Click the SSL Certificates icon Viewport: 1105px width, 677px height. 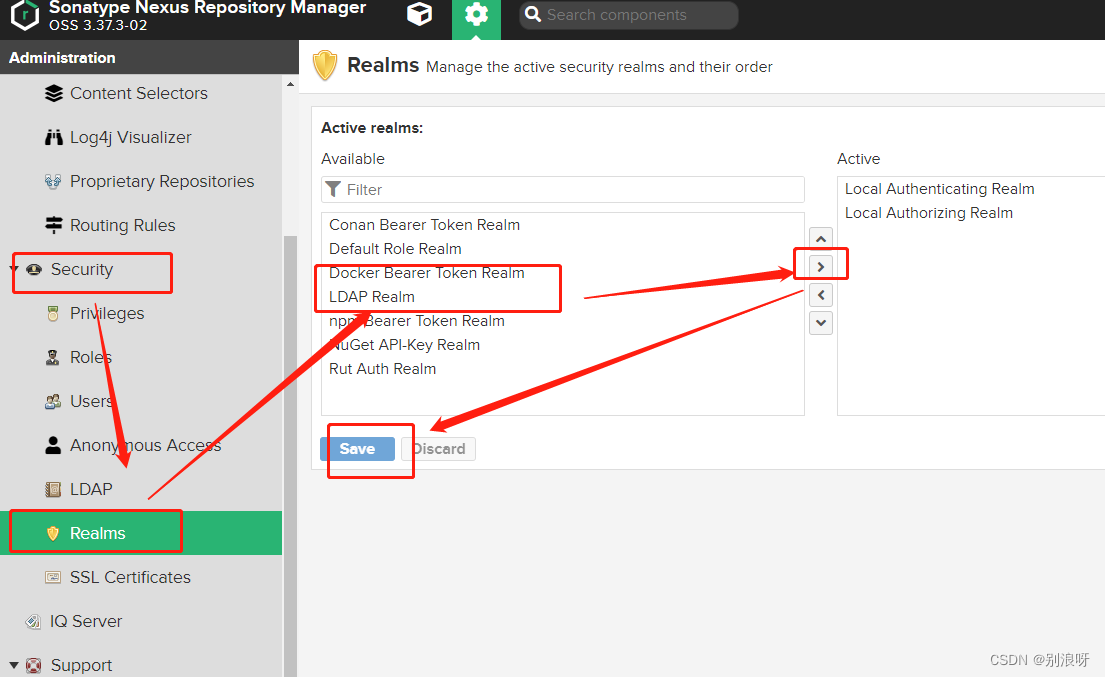[x=53, y=578]
